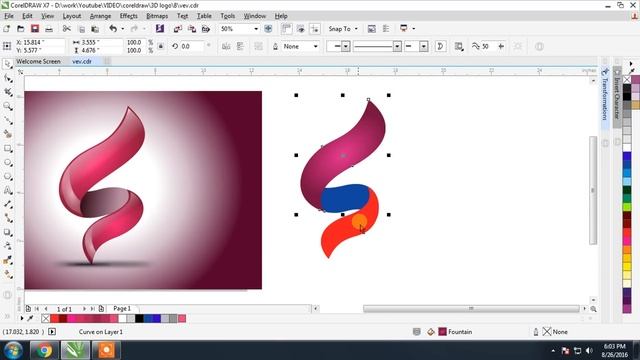Viewport: 640px width, 360px height.
Task: Select the Color Eyedropper tool
Action: [x=7, y=260]
